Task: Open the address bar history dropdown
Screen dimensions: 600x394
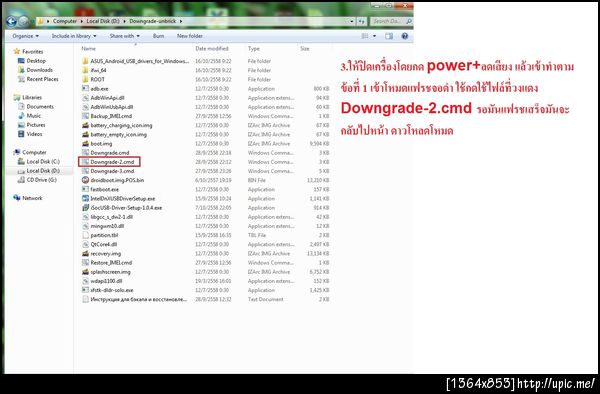Action: point(352,21)
